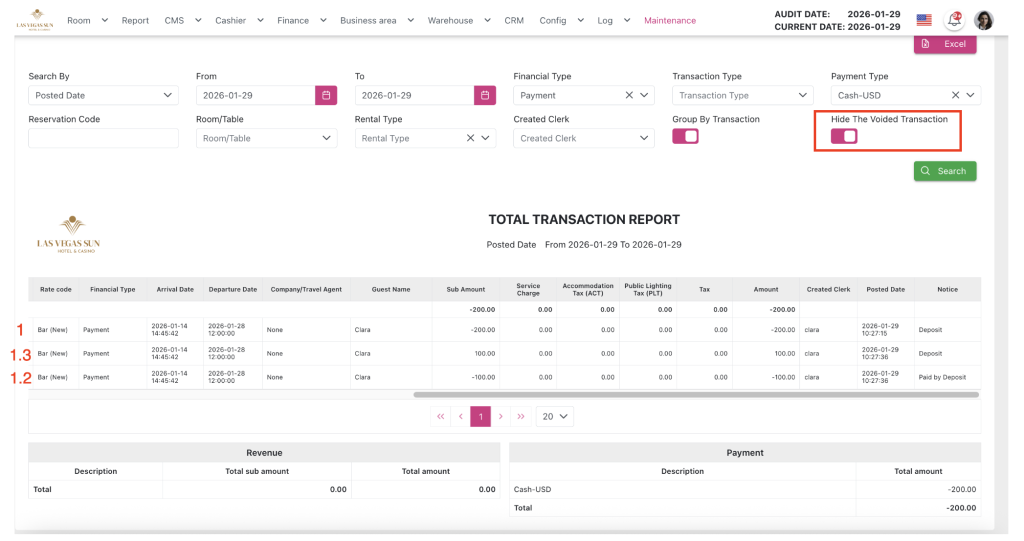Clear the Payment Type Cash-USD selection
Screen dimensions: 1024x541
coord(955,95)
